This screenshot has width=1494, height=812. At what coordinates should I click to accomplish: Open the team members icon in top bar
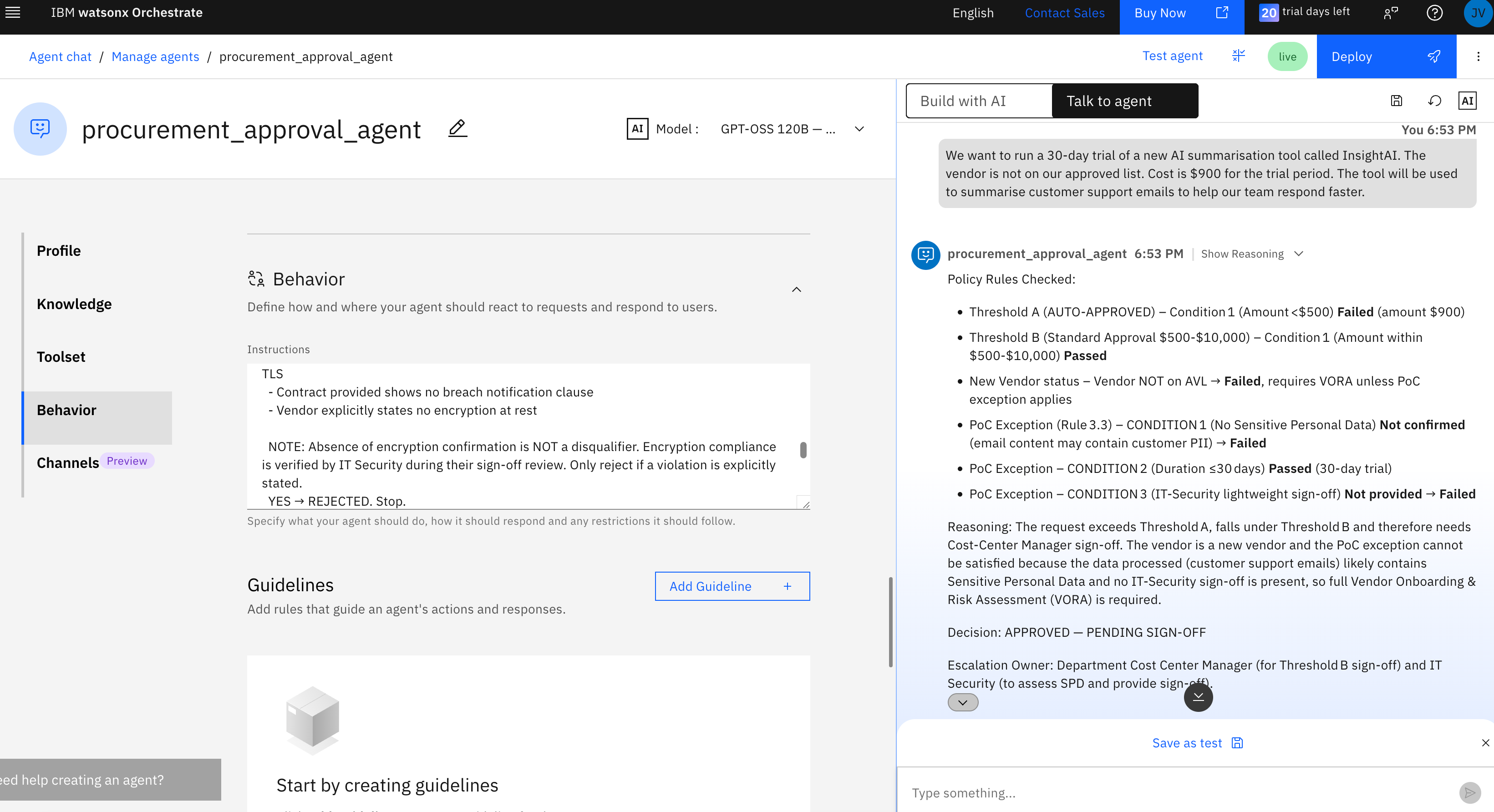pyautogui.click(x=1391, y=13)
